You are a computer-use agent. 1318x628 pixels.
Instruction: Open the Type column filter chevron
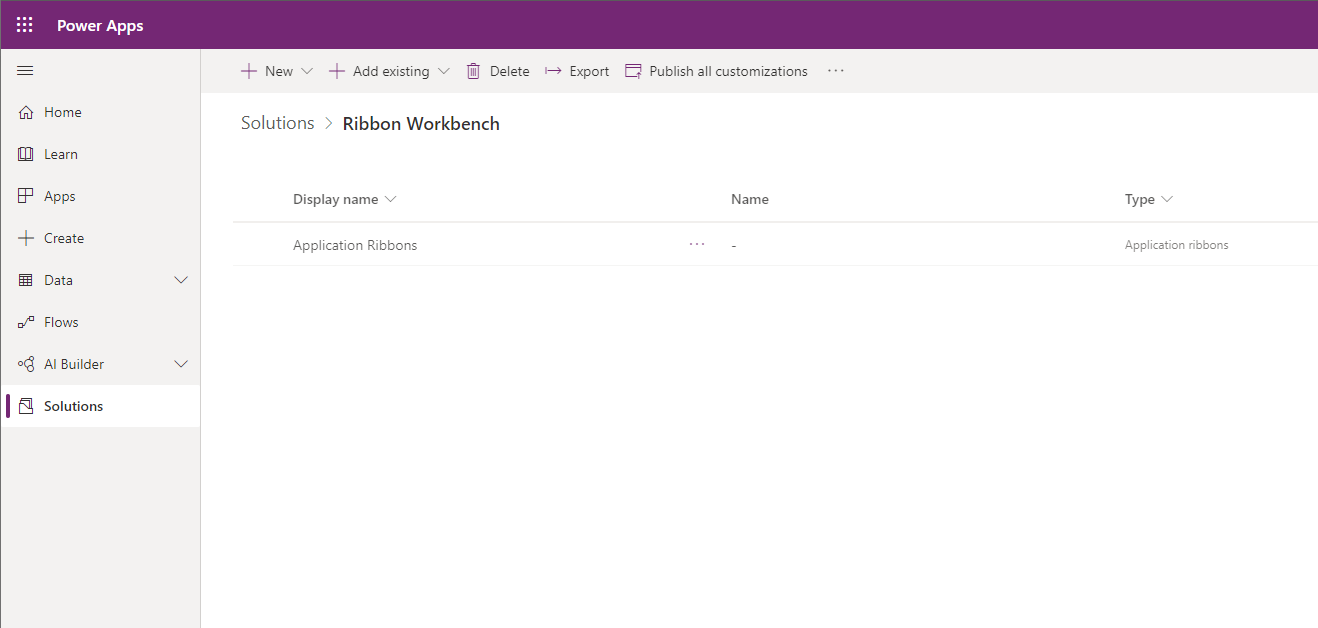point(1167,199)
